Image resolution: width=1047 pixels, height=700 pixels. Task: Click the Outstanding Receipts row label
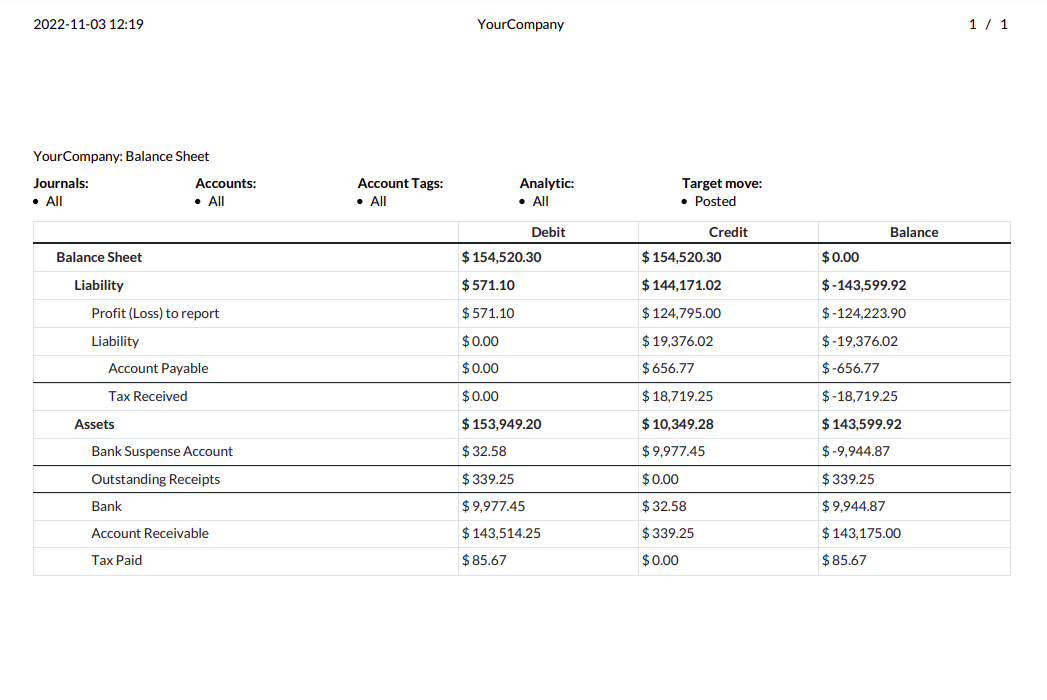(x=156, y=479)
